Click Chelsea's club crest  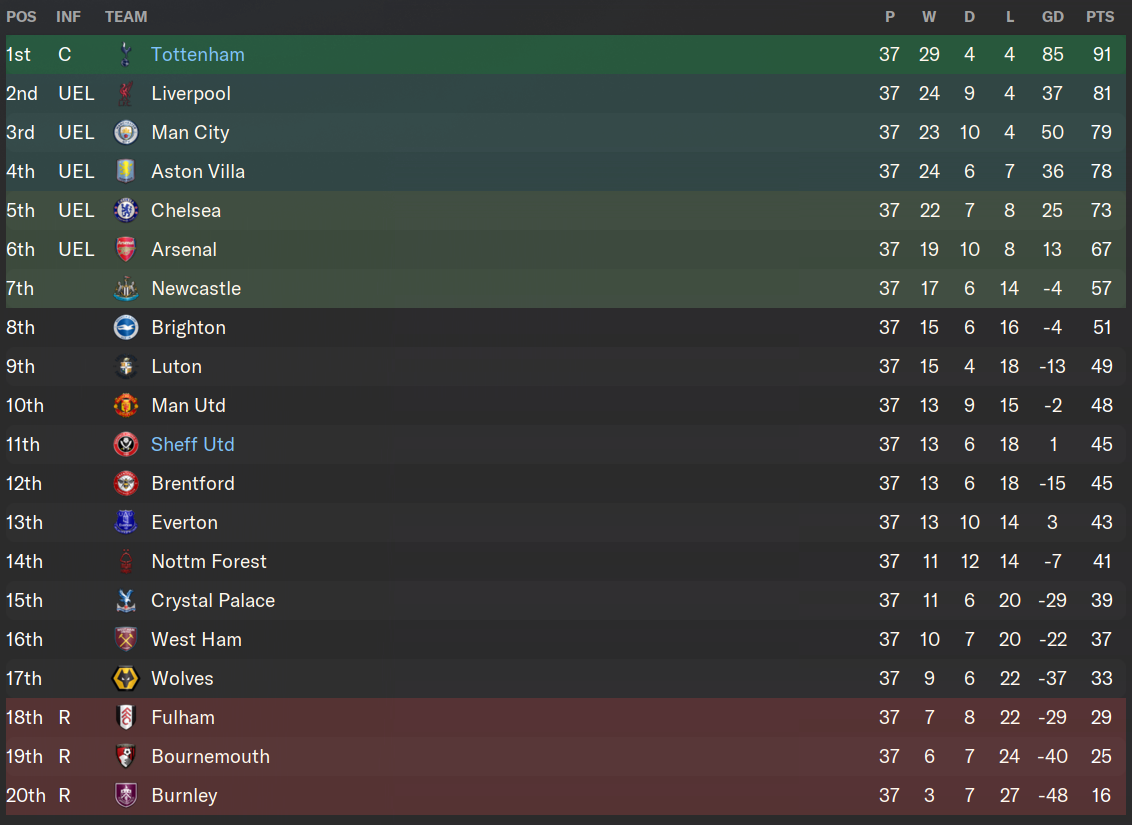pos(126,210)
